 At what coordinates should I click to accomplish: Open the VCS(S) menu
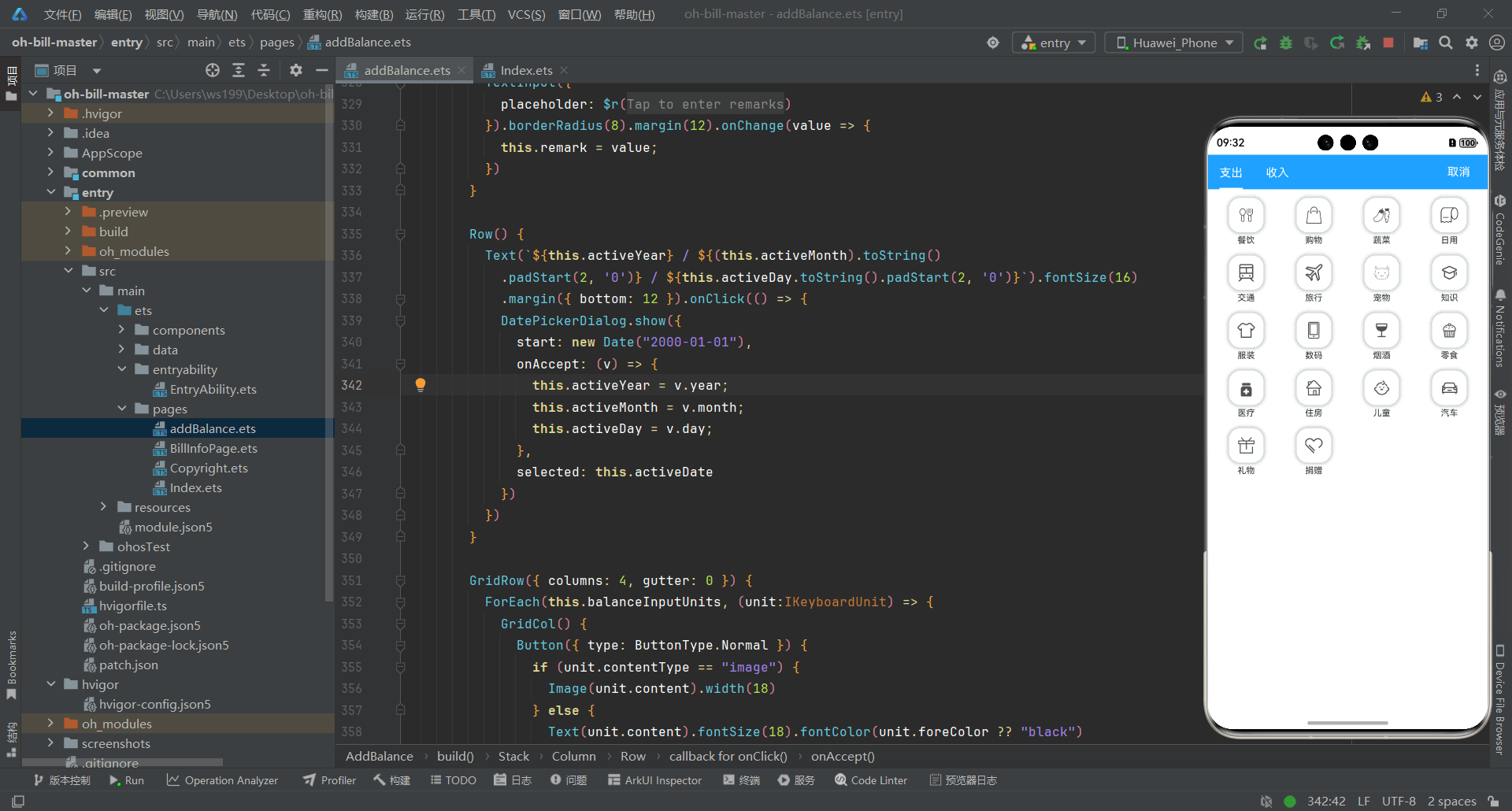click(x=526, y=14)
